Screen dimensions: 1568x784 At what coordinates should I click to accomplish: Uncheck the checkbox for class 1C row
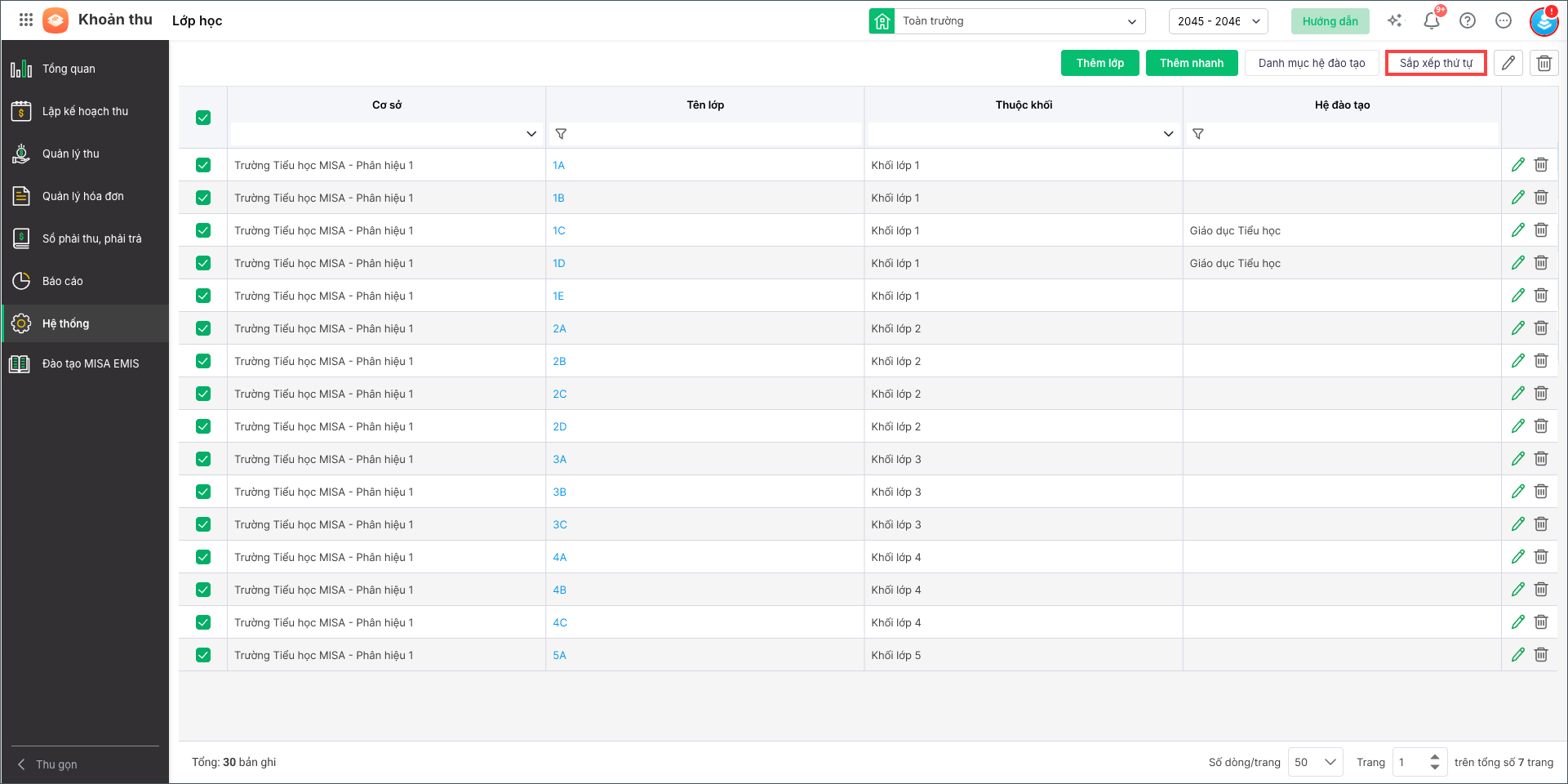[203, 230]
